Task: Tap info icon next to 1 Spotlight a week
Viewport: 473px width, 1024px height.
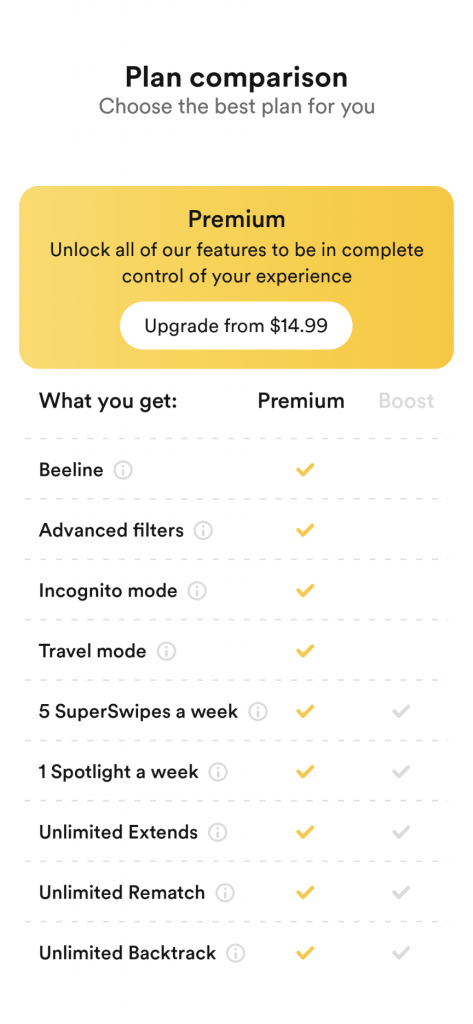Action: 218,773
